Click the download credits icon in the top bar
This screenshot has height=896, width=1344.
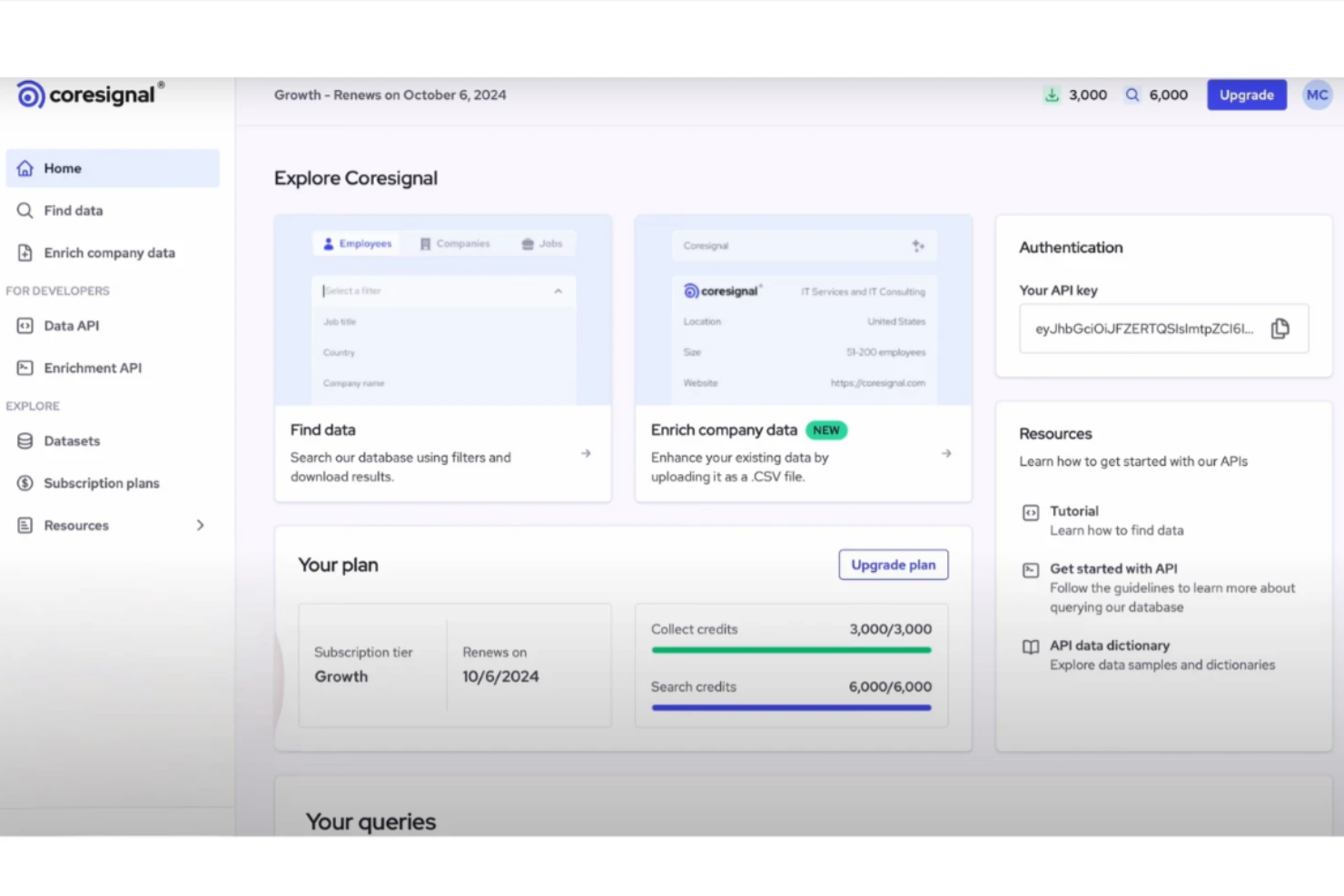coord(1052,94)
